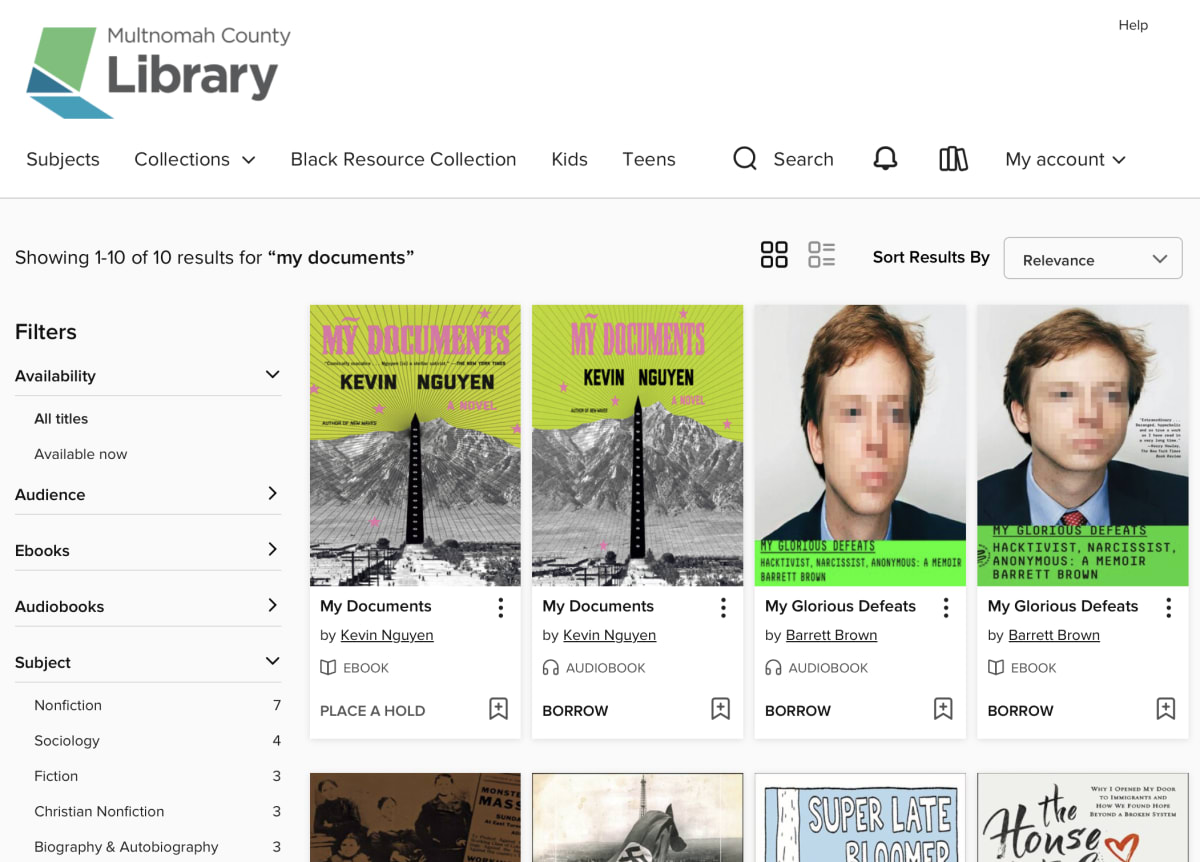The image size is (1200, 862).
Task: Open the Collections dropdown menu
Action: [195, 159]
